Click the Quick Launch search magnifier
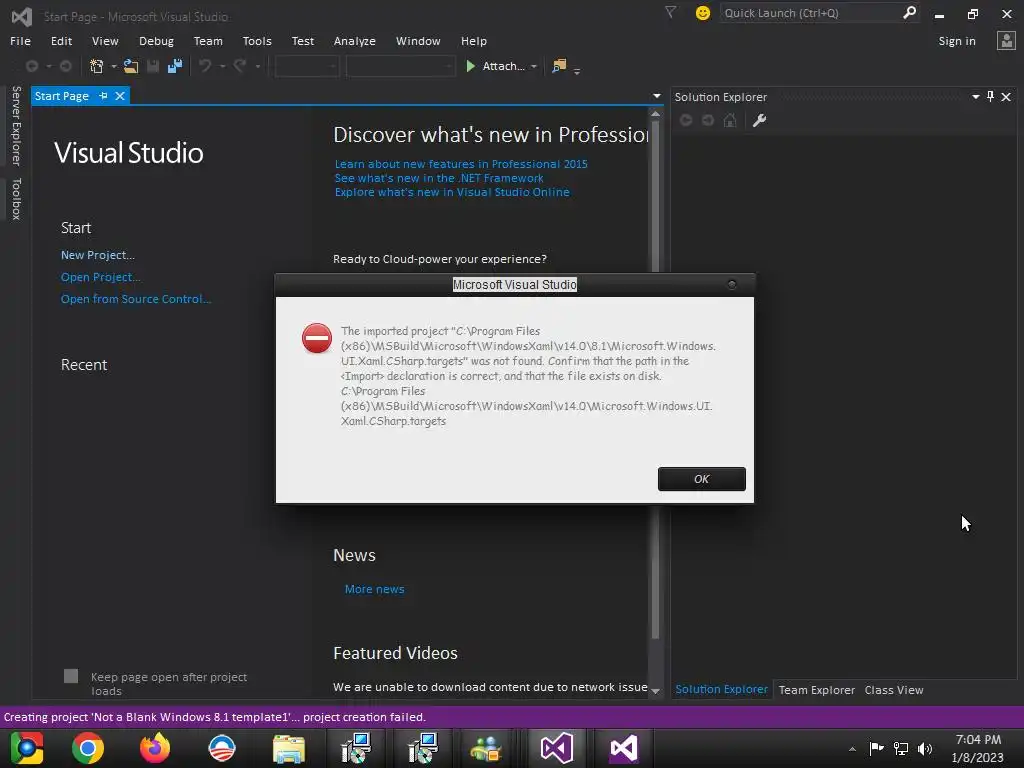 pyautogui.click(x=909, y=12)
